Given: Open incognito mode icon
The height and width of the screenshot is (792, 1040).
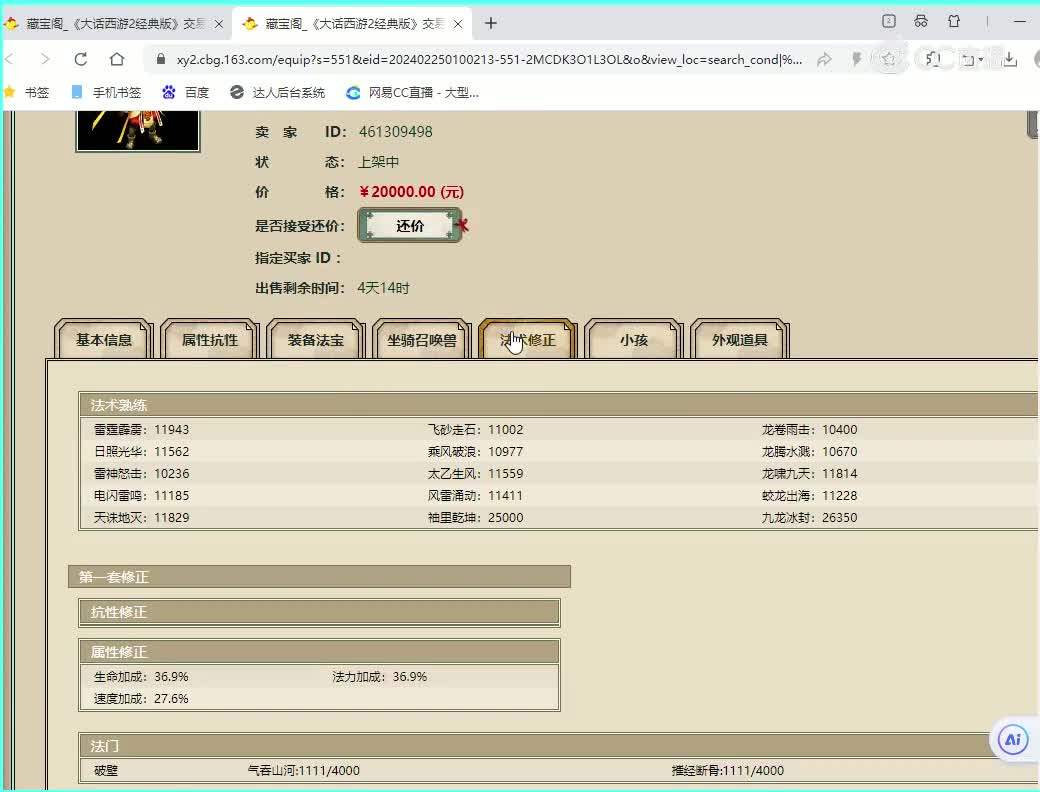Looking at the screenshot, I should point(921,21).
